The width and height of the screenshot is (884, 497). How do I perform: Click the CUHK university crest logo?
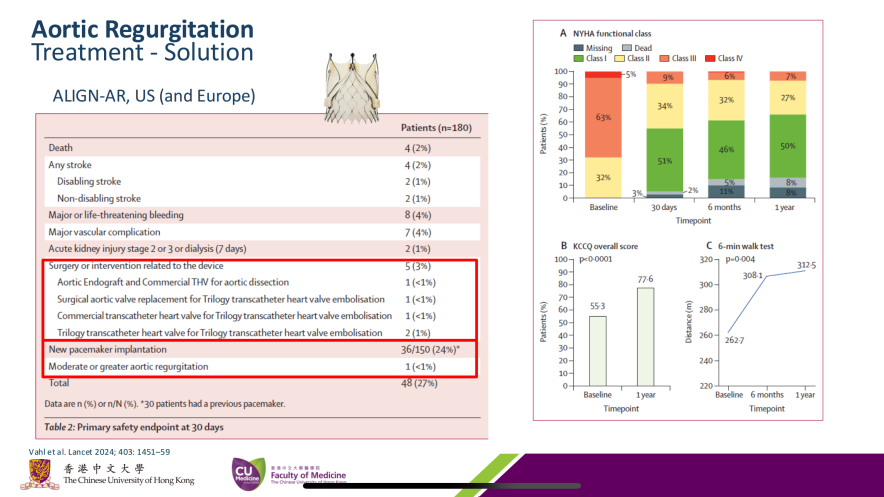click(39, 474)
